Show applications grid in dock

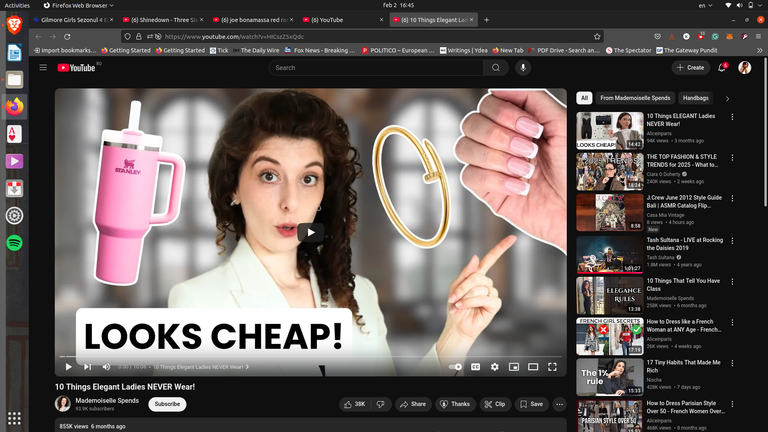click(14, 418)
